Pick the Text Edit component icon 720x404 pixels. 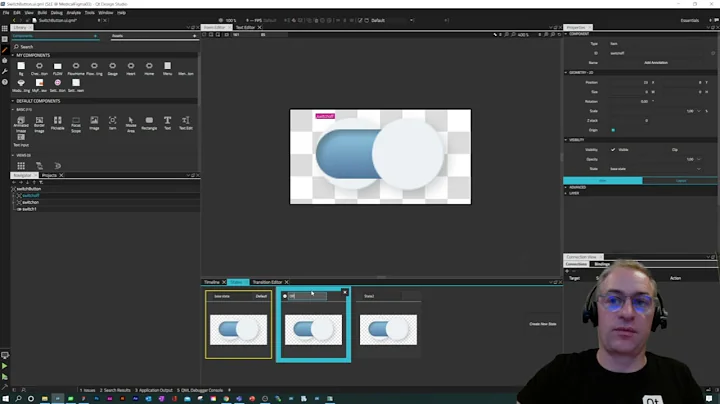186,120
